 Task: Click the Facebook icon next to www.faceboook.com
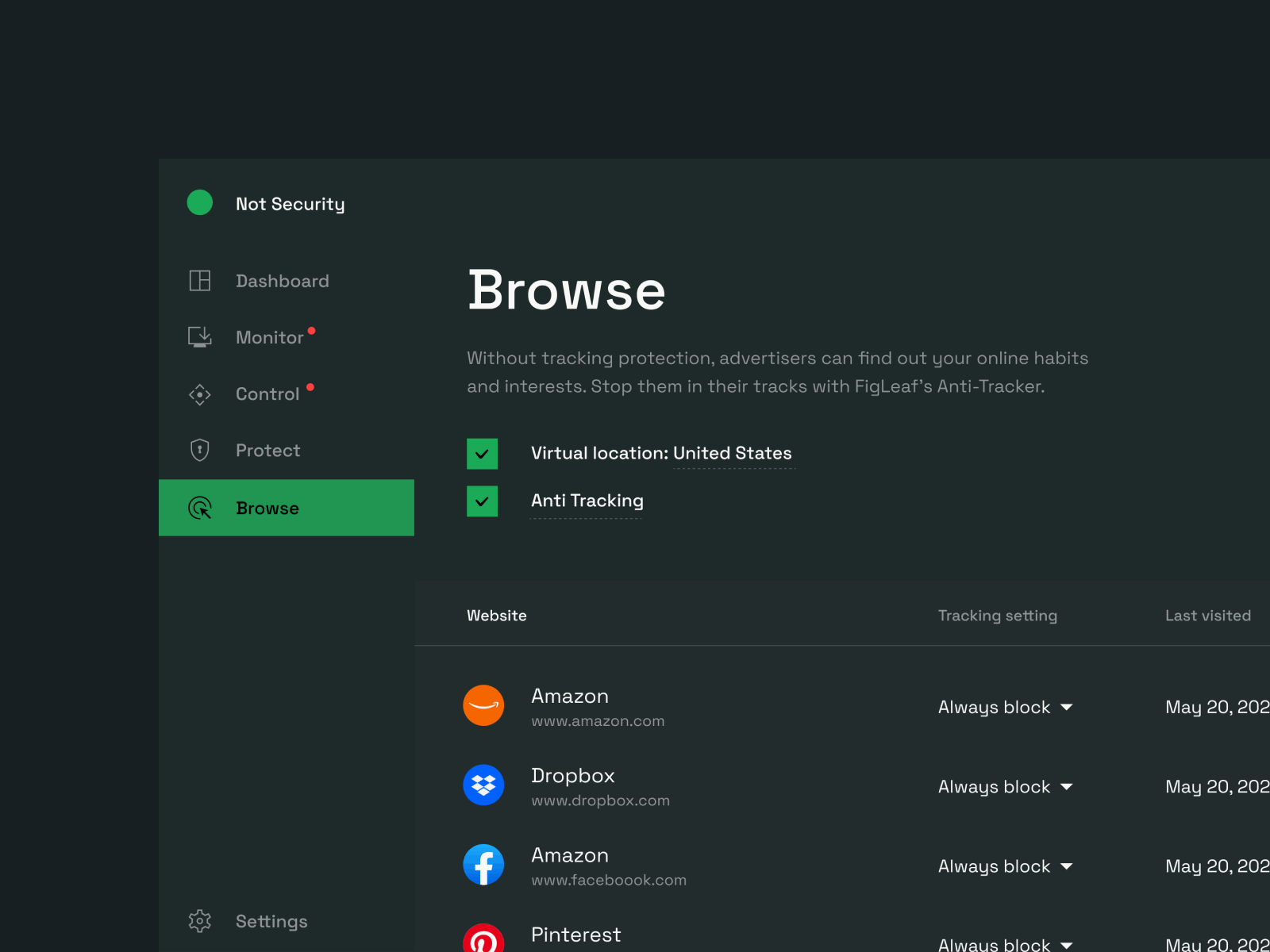click(483, 865)
